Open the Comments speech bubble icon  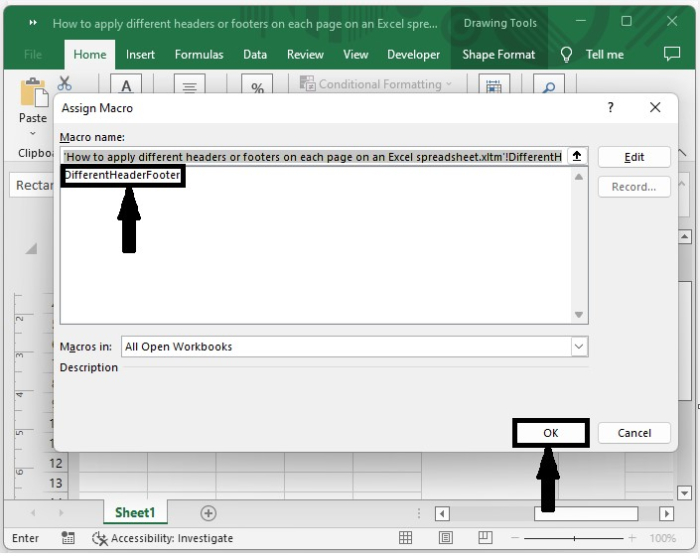point(671,54)
